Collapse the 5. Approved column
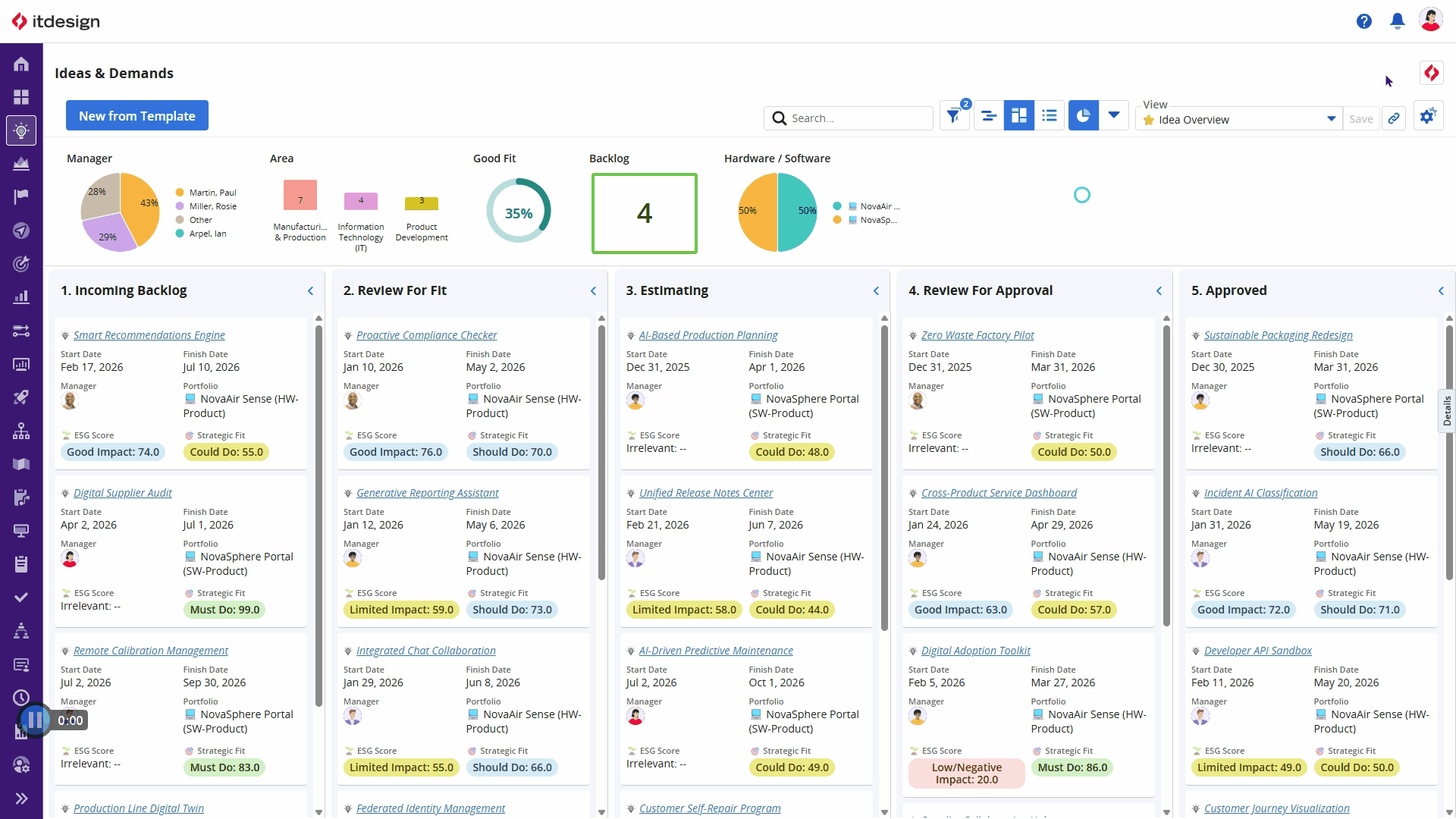The image size is (1456, 819). pos(1441,291)
